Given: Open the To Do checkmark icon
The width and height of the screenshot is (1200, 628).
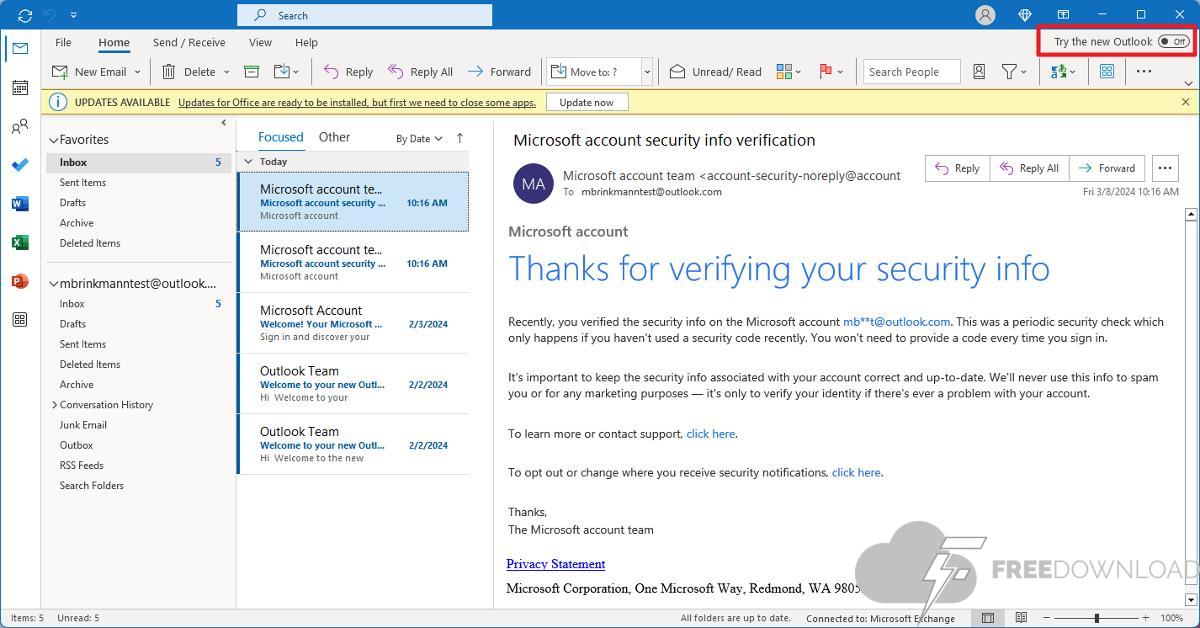Looking at the screenshot, I should click(x=19, y=165).
